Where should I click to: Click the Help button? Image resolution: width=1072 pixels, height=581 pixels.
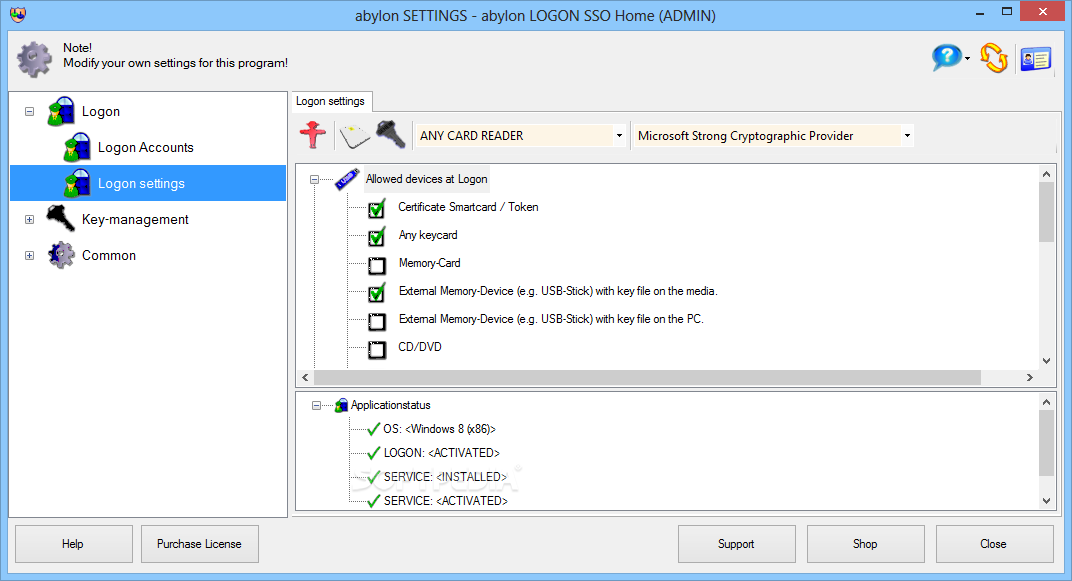click(x=74, y=544)
